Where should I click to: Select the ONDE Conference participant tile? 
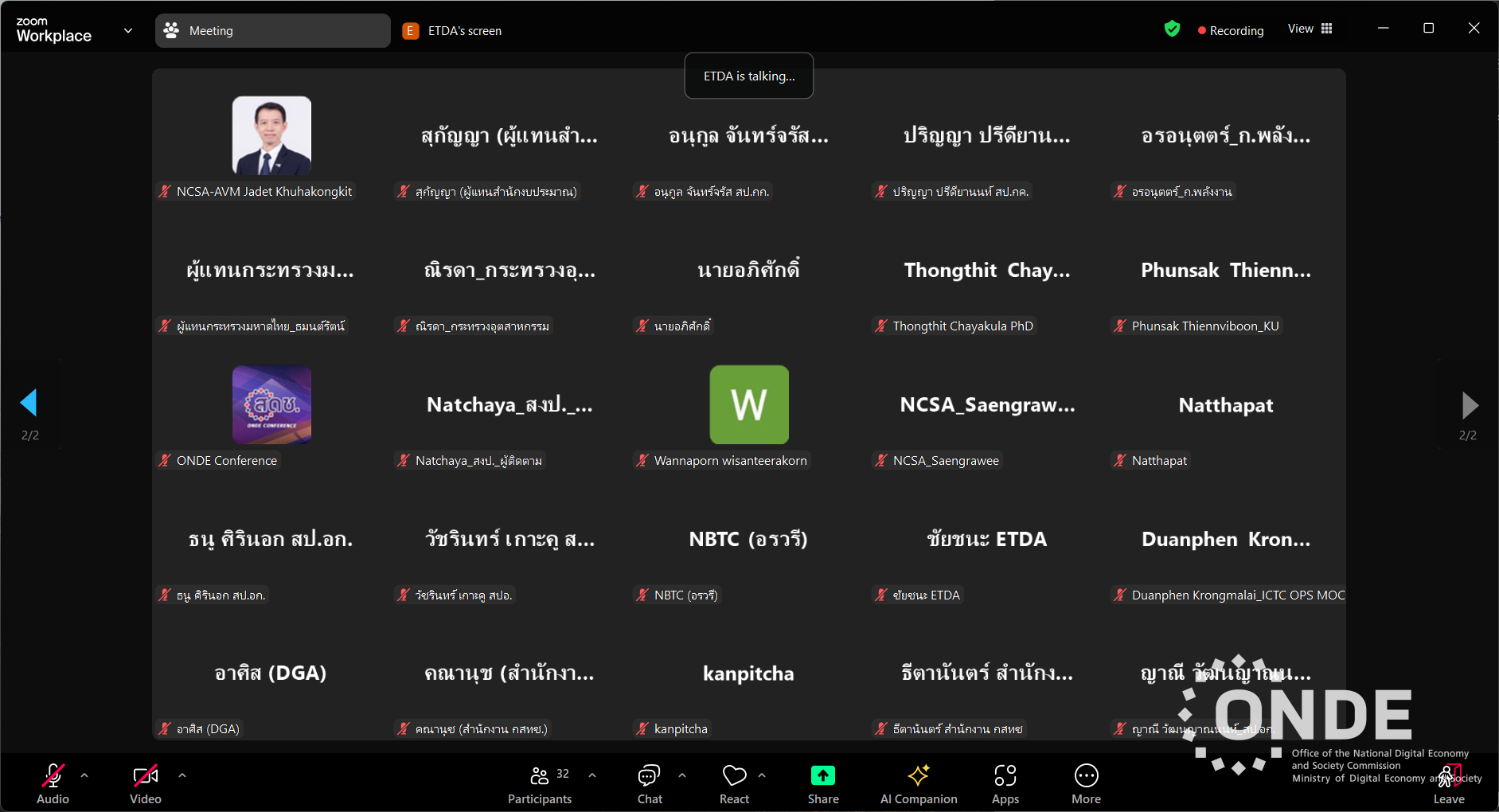pos(271,414)
